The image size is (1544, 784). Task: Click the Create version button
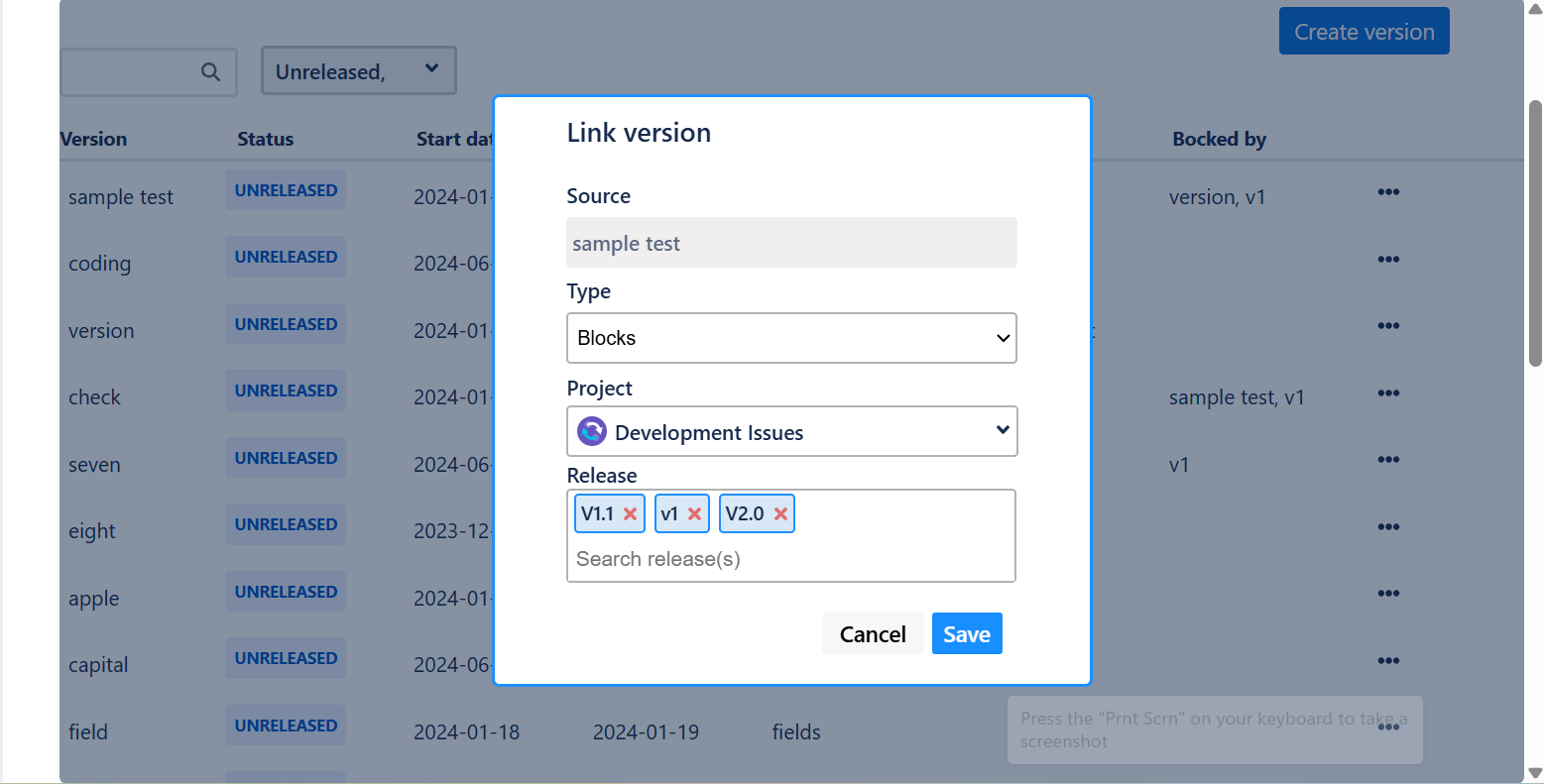[1364, 31]
